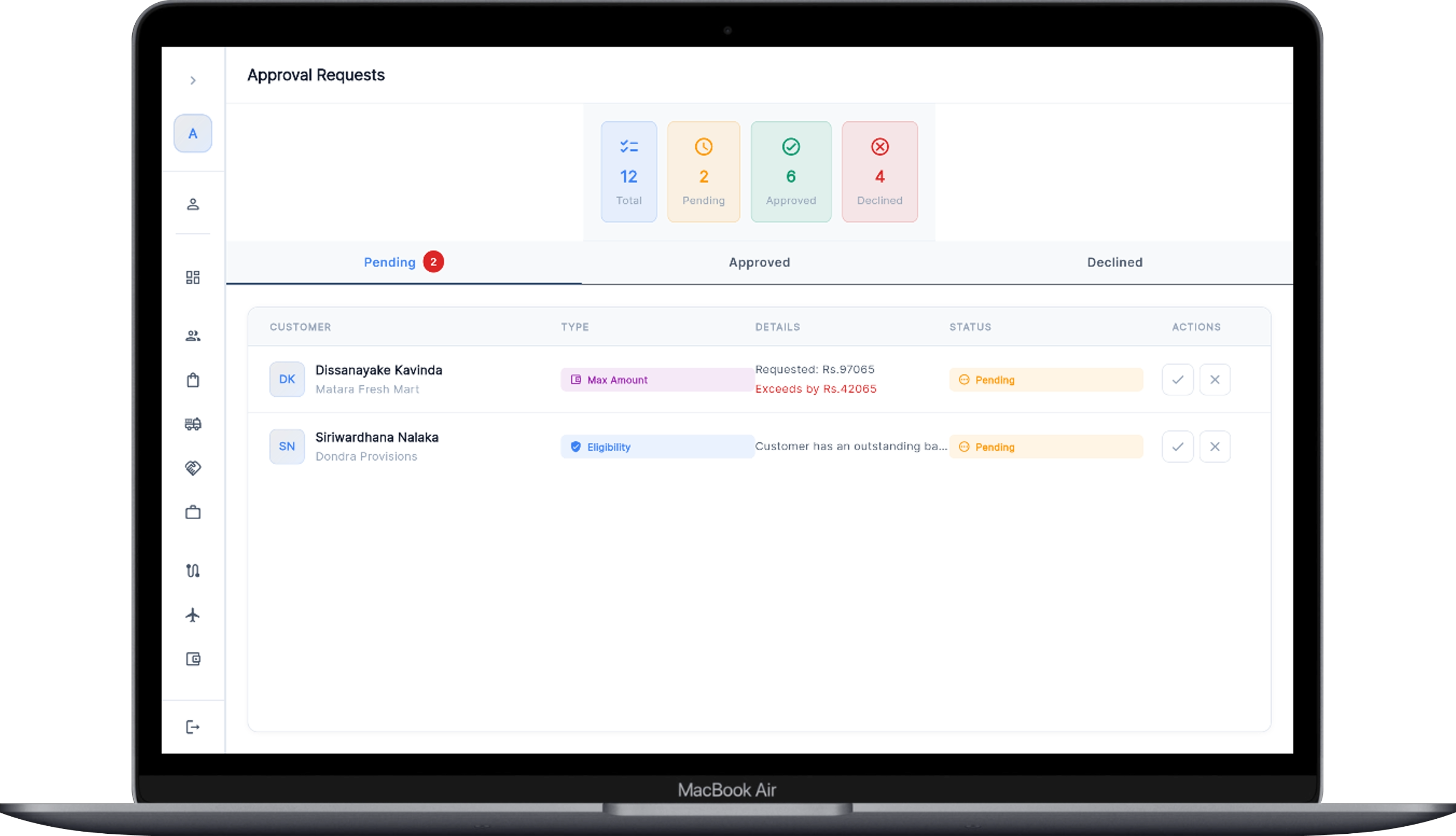Switch to the Declined tab

pyautogui.click(x=1115, y=262)
